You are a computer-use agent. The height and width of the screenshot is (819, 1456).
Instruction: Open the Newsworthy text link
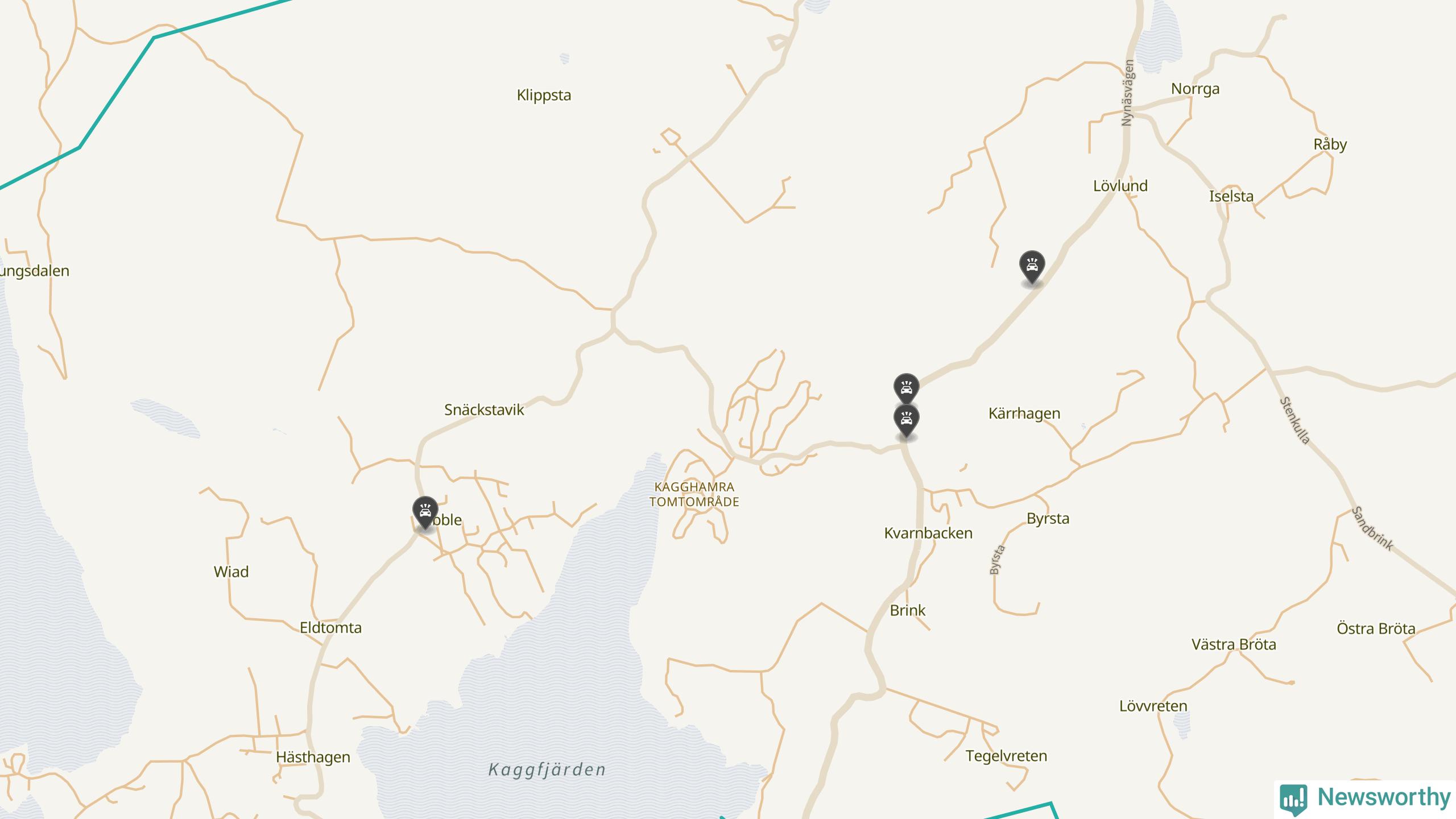[1384, 797]
